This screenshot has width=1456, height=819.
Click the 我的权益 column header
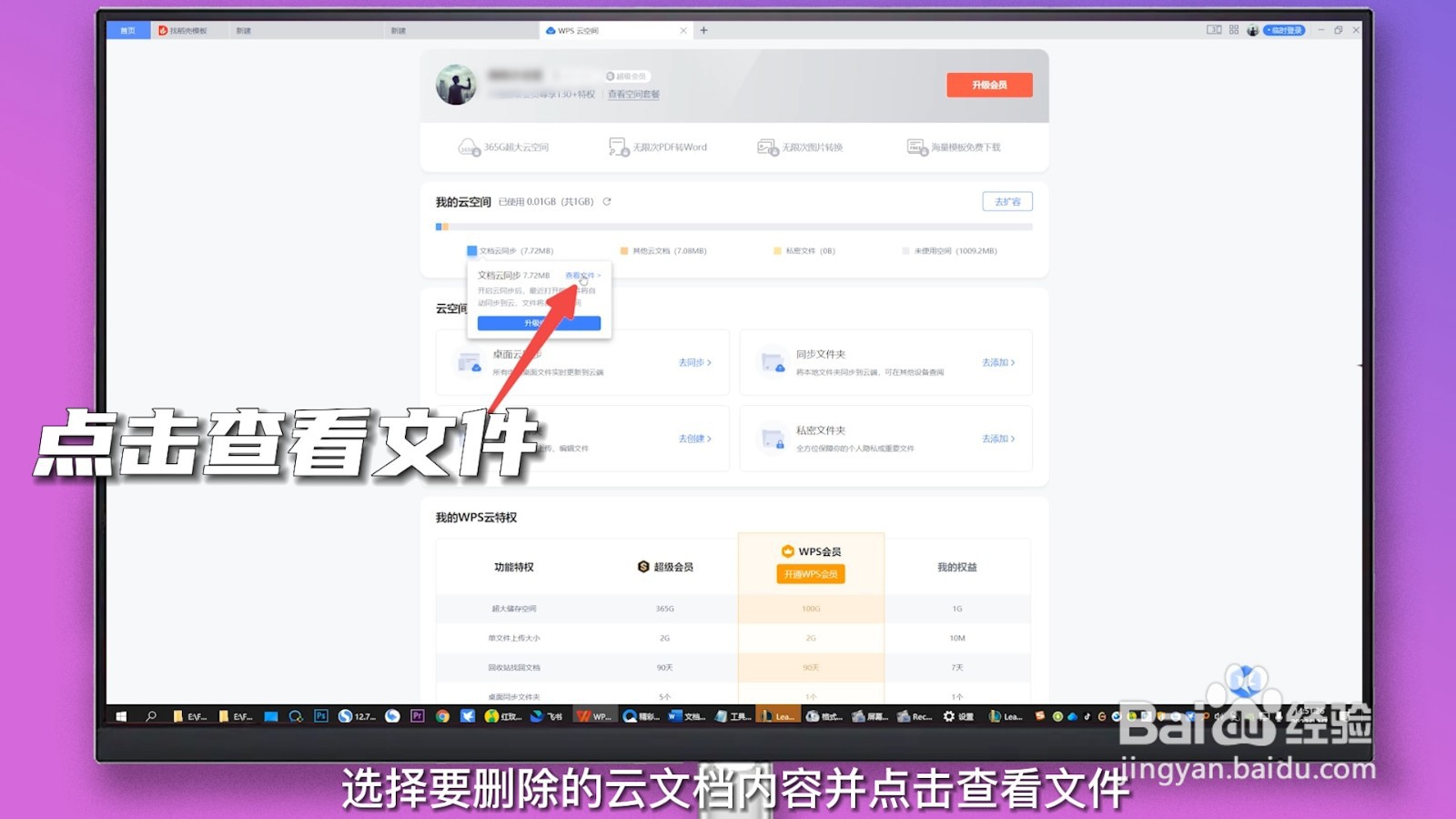957,567
